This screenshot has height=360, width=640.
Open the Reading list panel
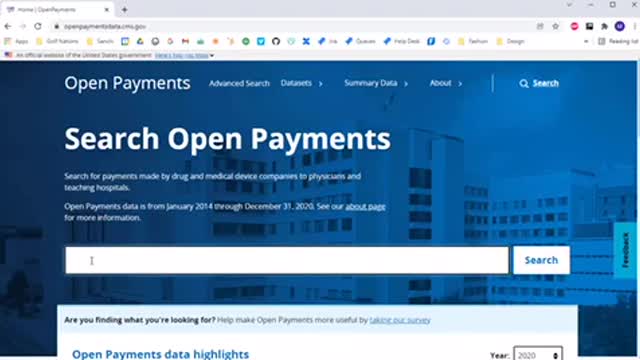click(x=618, y=41)
